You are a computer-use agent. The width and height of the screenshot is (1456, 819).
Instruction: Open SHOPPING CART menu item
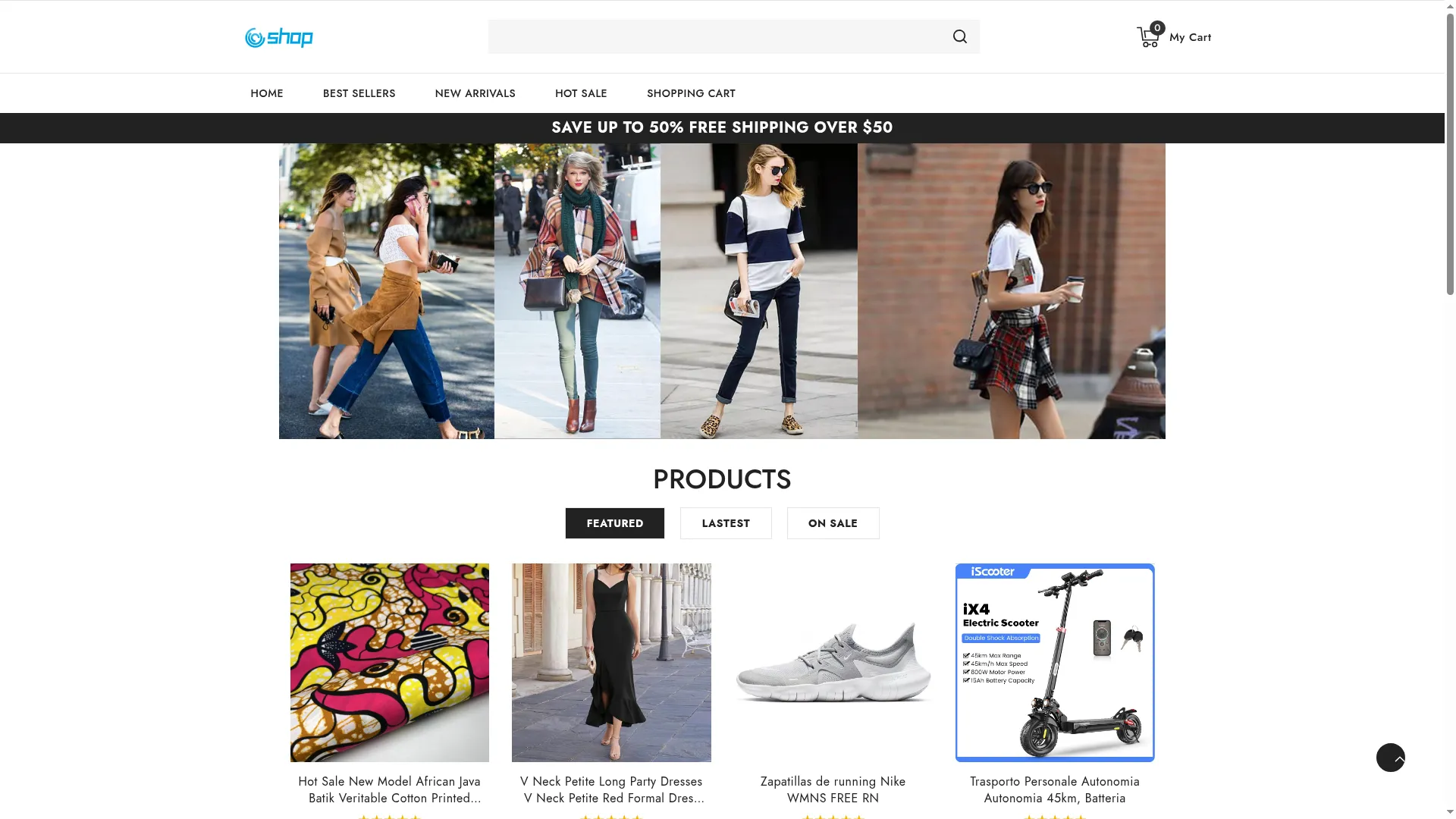(691, 93)
